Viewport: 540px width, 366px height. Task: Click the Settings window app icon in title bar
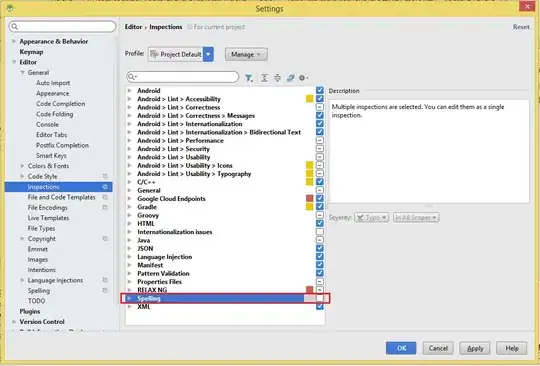point(10,8)
